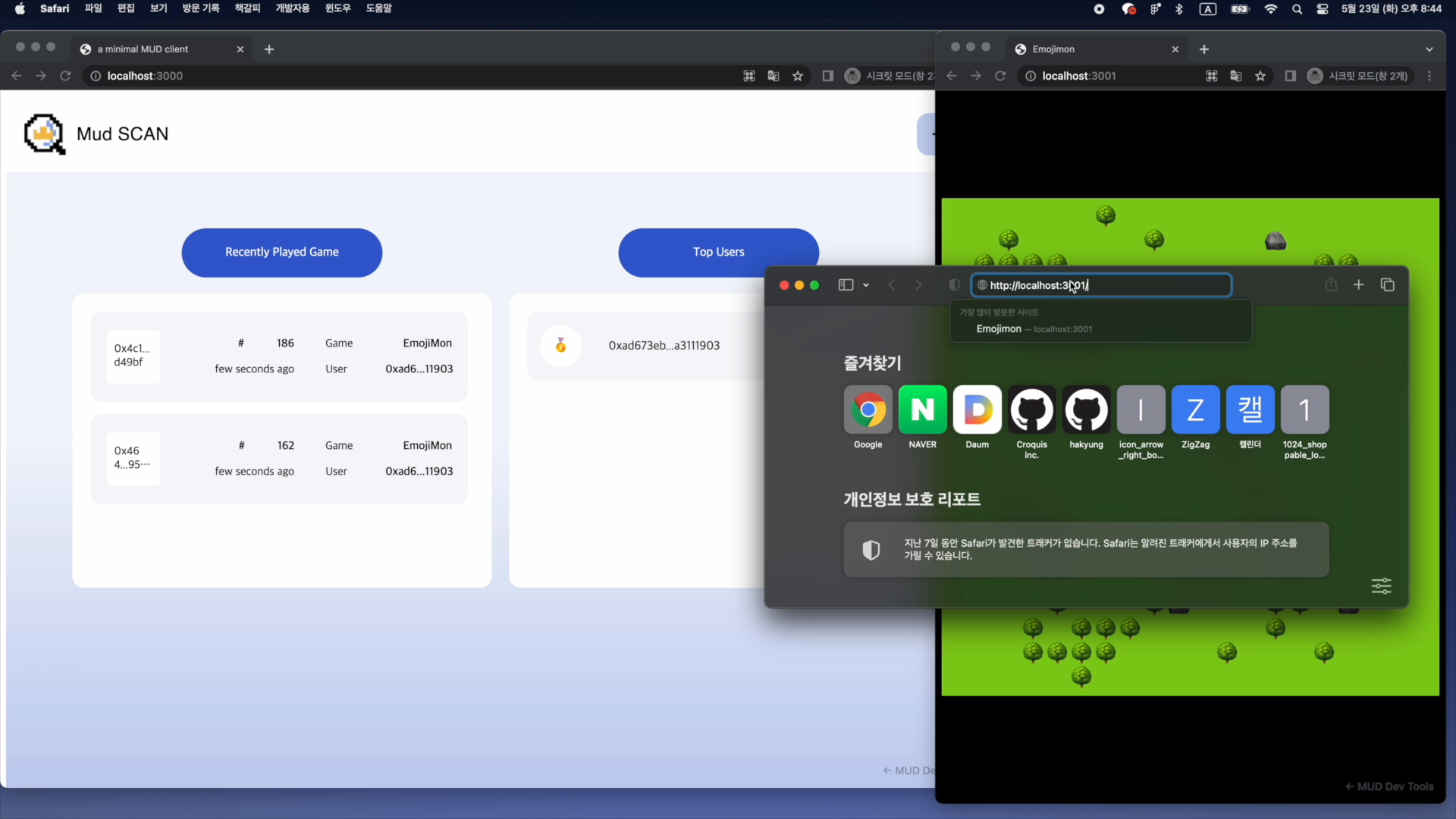Open the 방문 기록 menu

pyautogui.click(x=201, y=8)
